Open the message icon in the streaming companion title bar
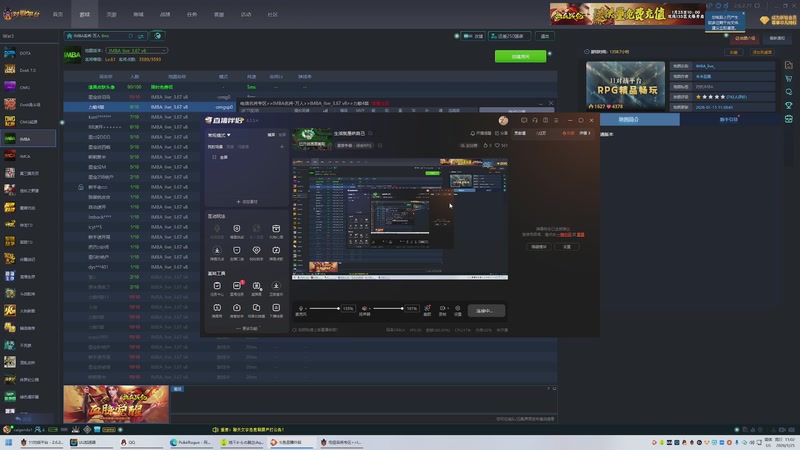Screen dimensions: 800x450 click(524, 120)
